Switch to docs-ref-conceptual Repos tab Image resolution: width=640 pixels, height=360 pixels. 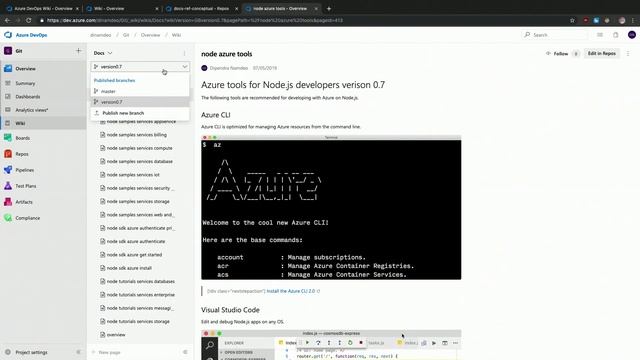pyautogui.click(x=201, y=9)
